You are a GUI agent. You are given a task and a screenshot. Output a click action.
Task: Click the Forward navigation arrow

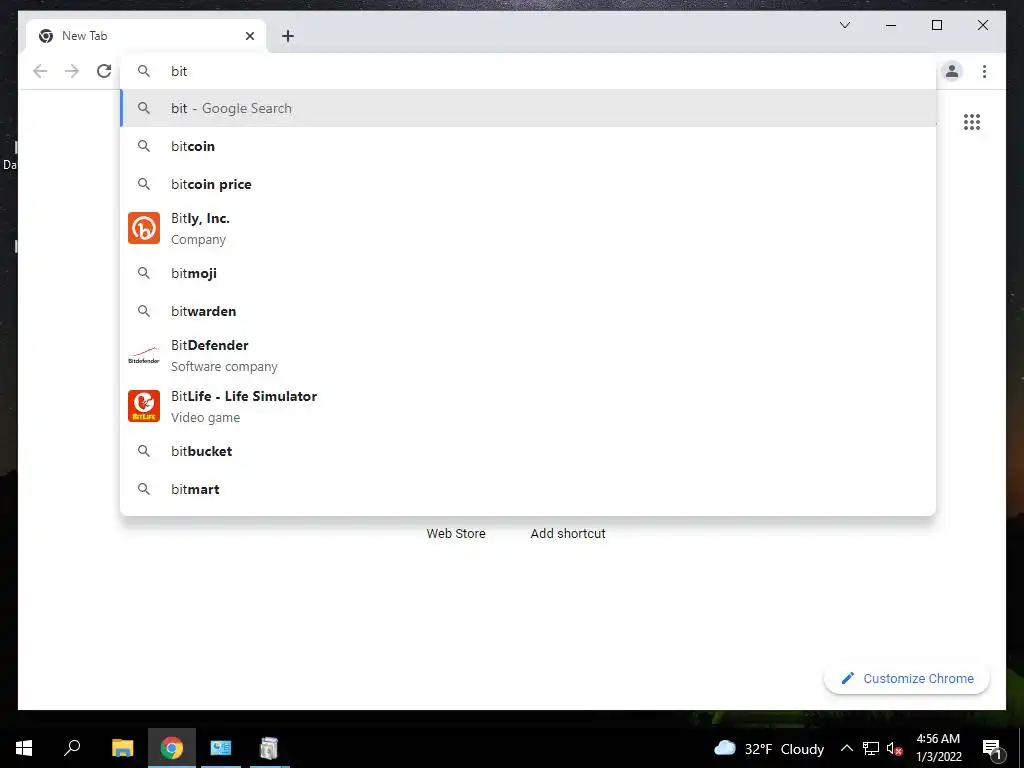(72, 71)
